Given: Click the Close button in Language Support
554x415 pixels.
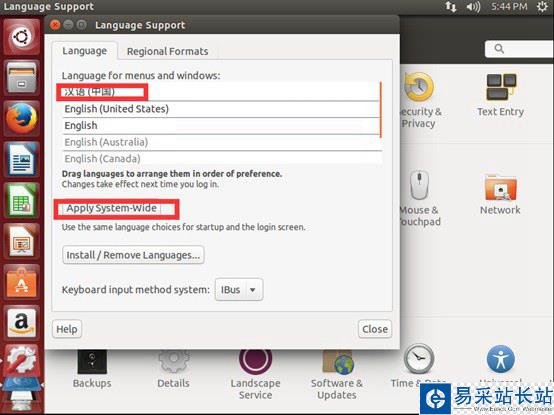Looking at the screenshot, I should point(375,329).
